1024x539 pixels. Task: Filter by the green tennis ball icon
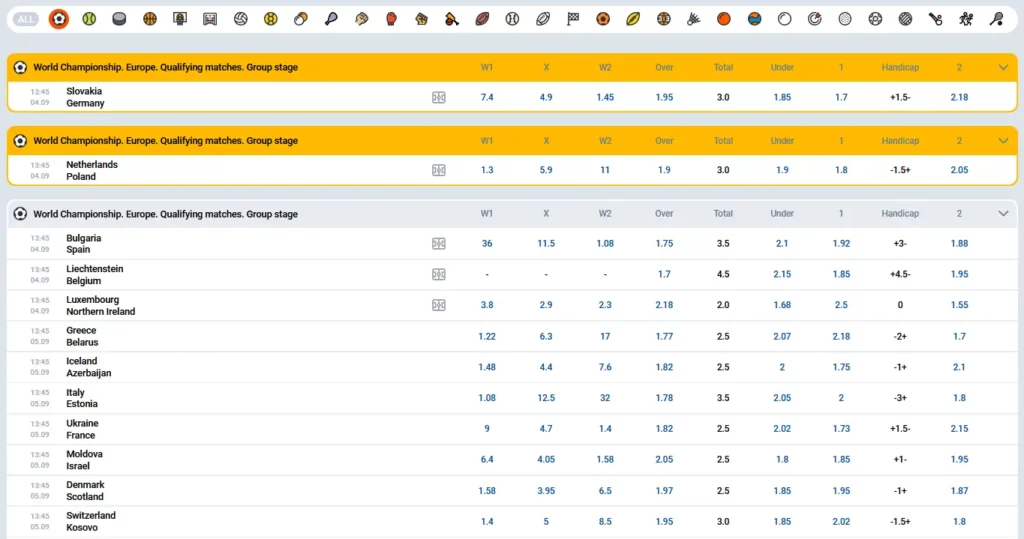[89, 19]
